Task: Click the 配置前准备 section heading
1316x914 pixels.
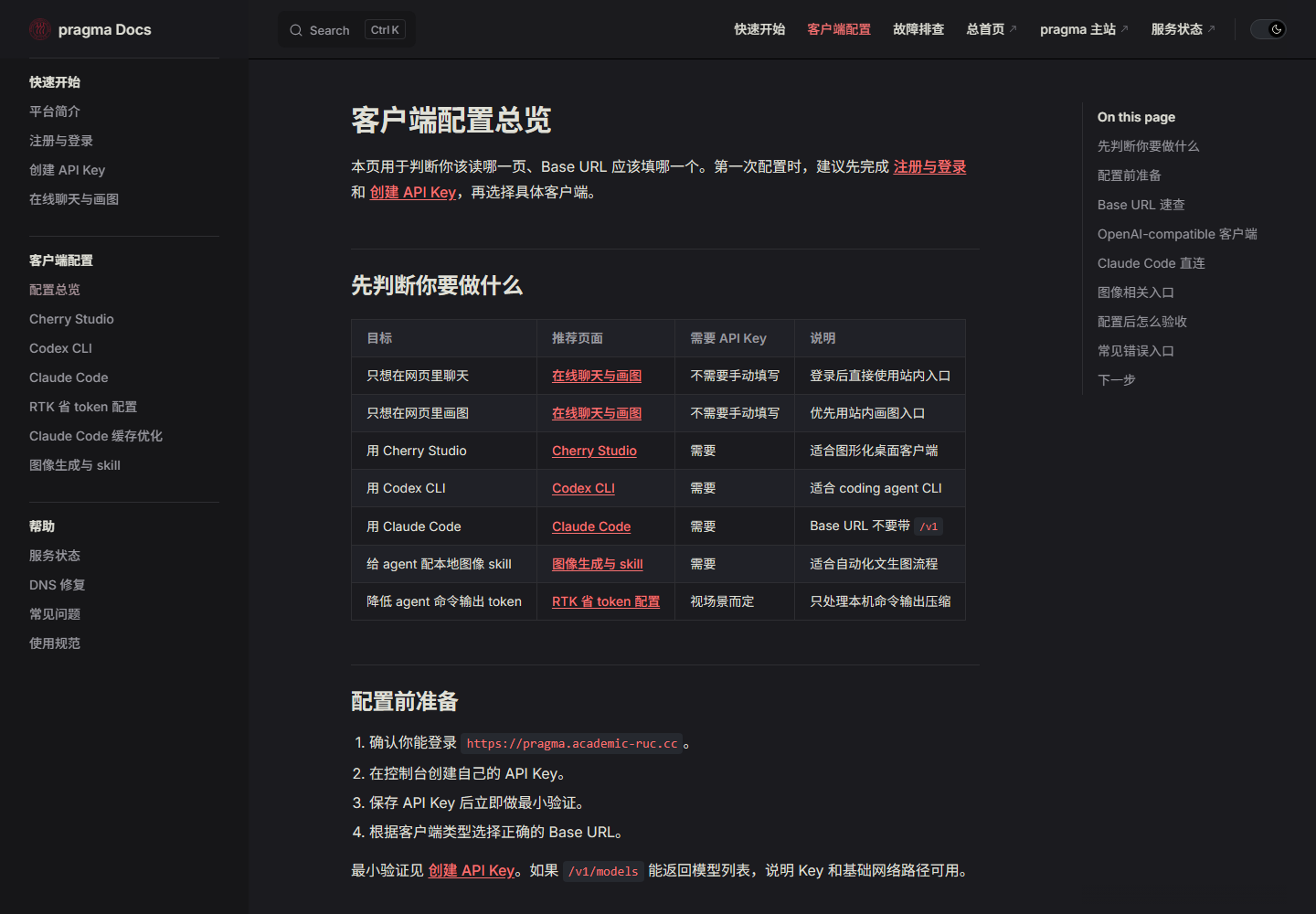Action: [405, 701]
